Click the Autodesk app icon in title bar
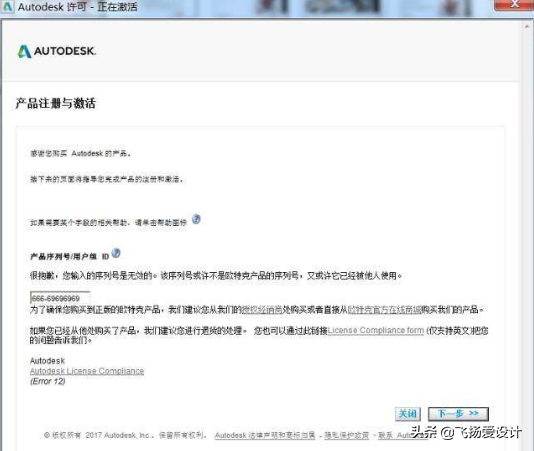 coord(7,7)
